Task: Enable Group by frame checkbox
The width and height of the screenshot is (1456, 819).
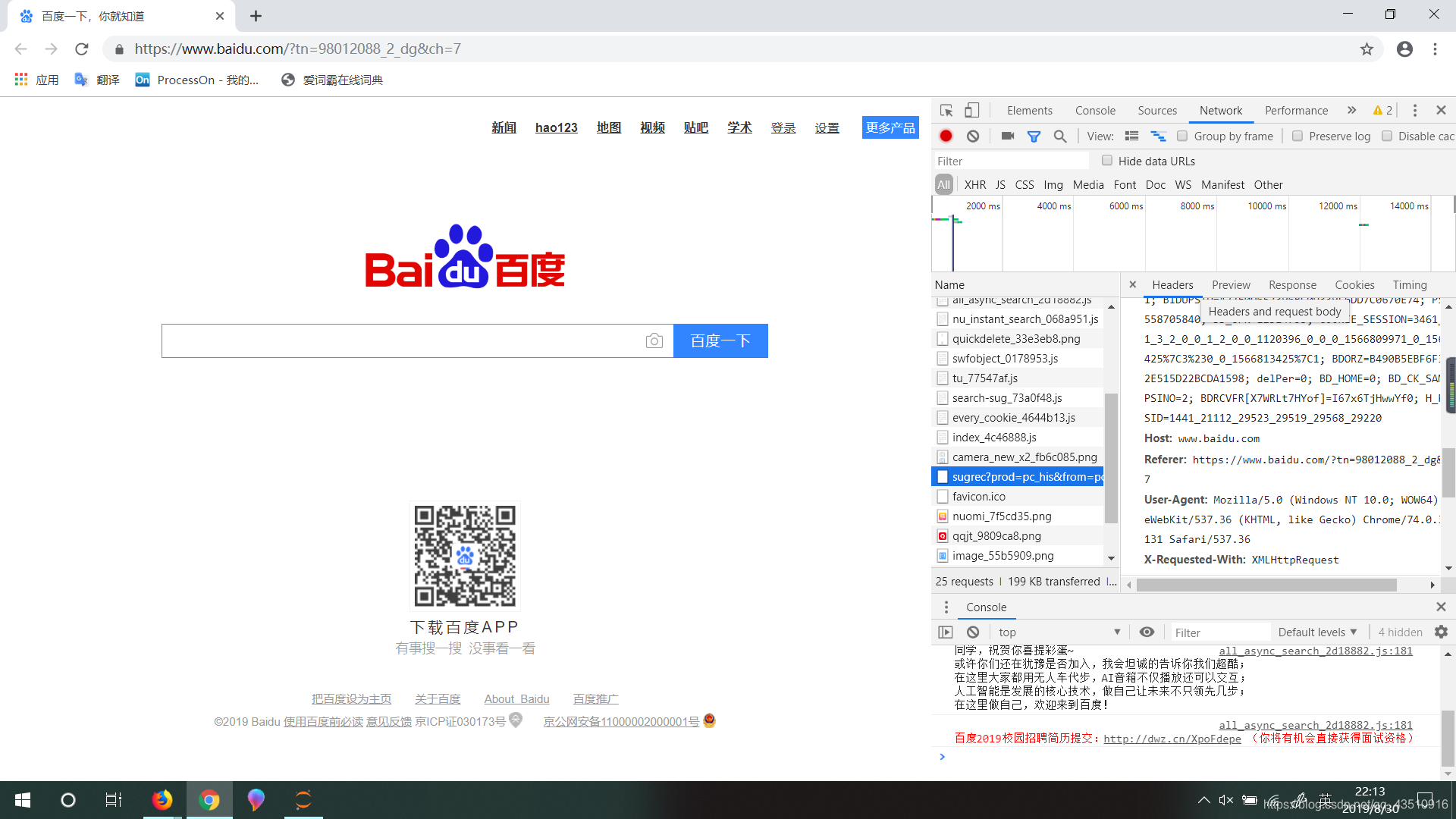Action: [x=1182, y=136]
